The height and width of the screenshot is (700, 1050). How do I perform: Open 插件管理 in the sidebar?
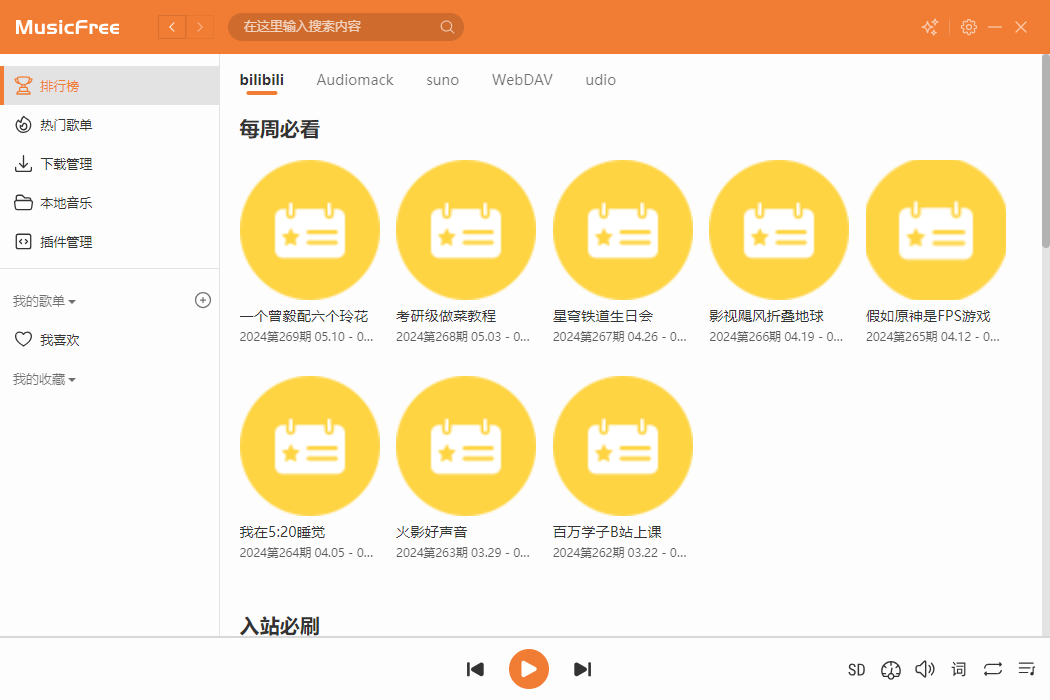pyautogui.click(x=110, y=242)
